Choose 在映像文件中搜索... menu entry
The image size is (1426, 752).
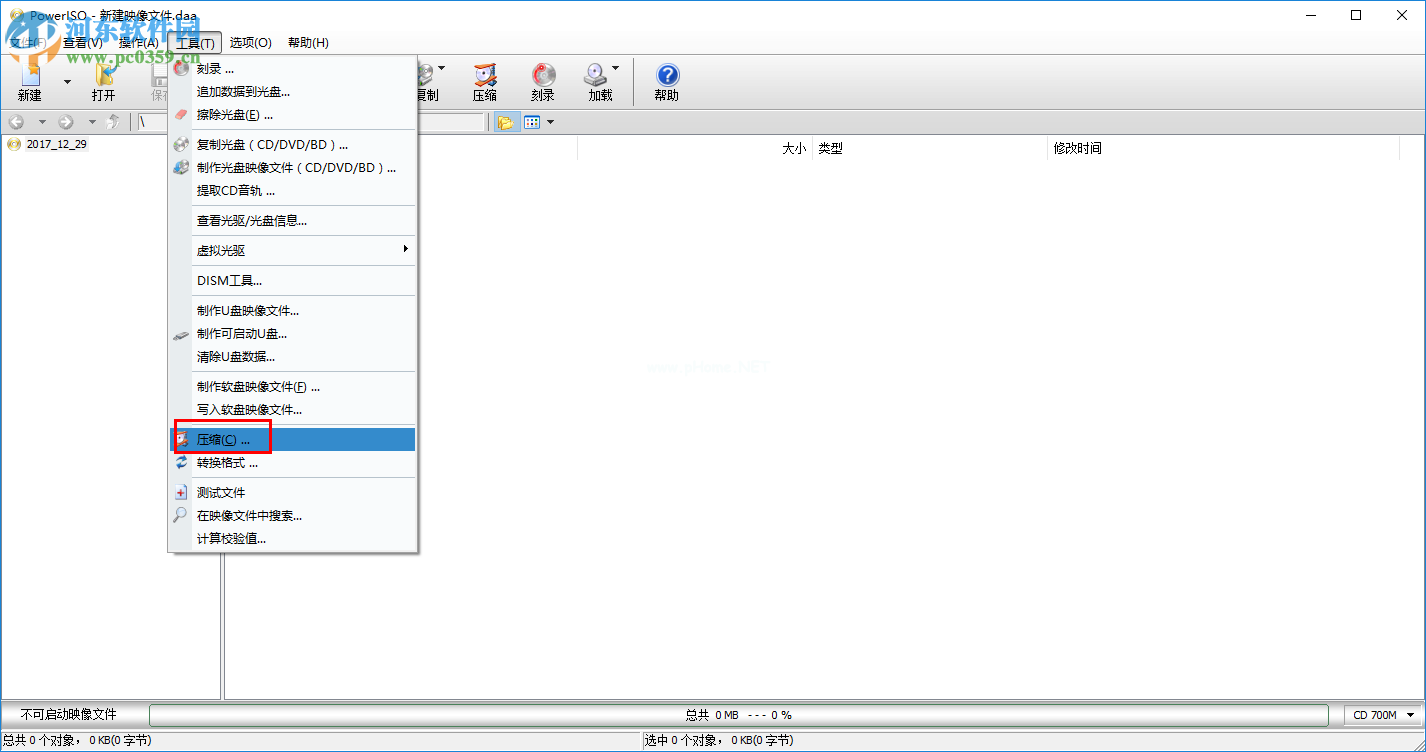point(292,516)
